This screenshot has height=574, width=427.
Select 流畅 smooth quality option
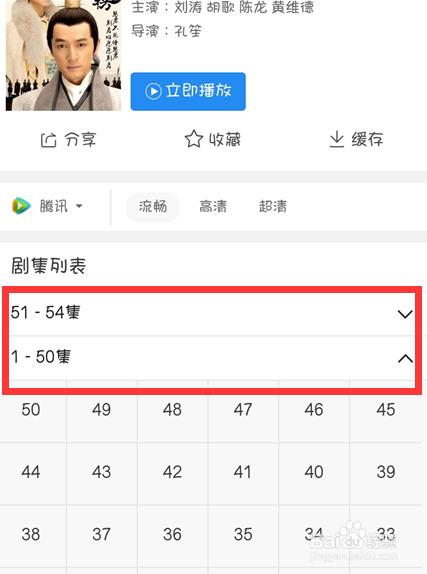coord(153,206)
